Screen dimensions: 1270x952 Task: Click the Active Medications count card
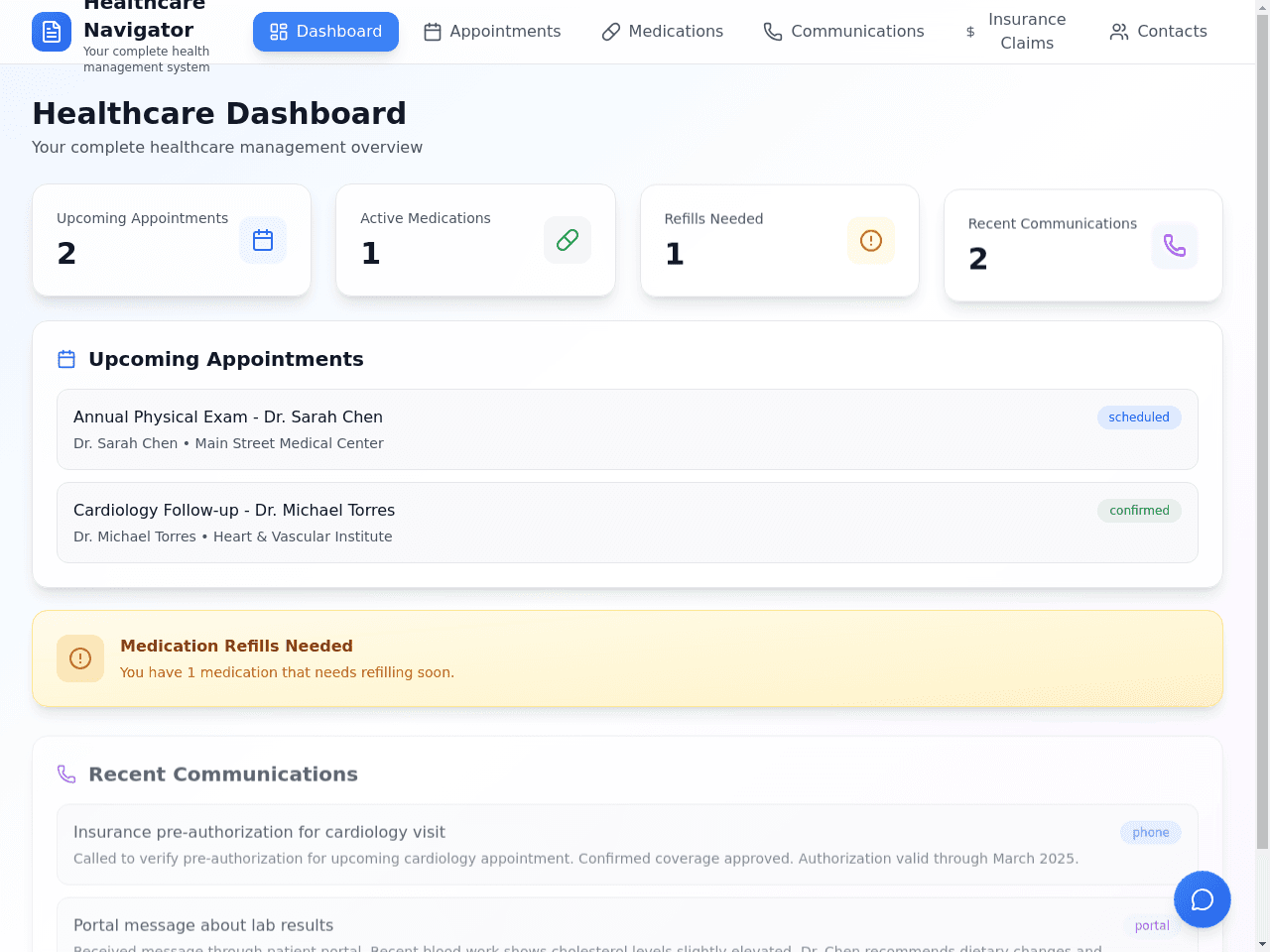coord(475,240)
